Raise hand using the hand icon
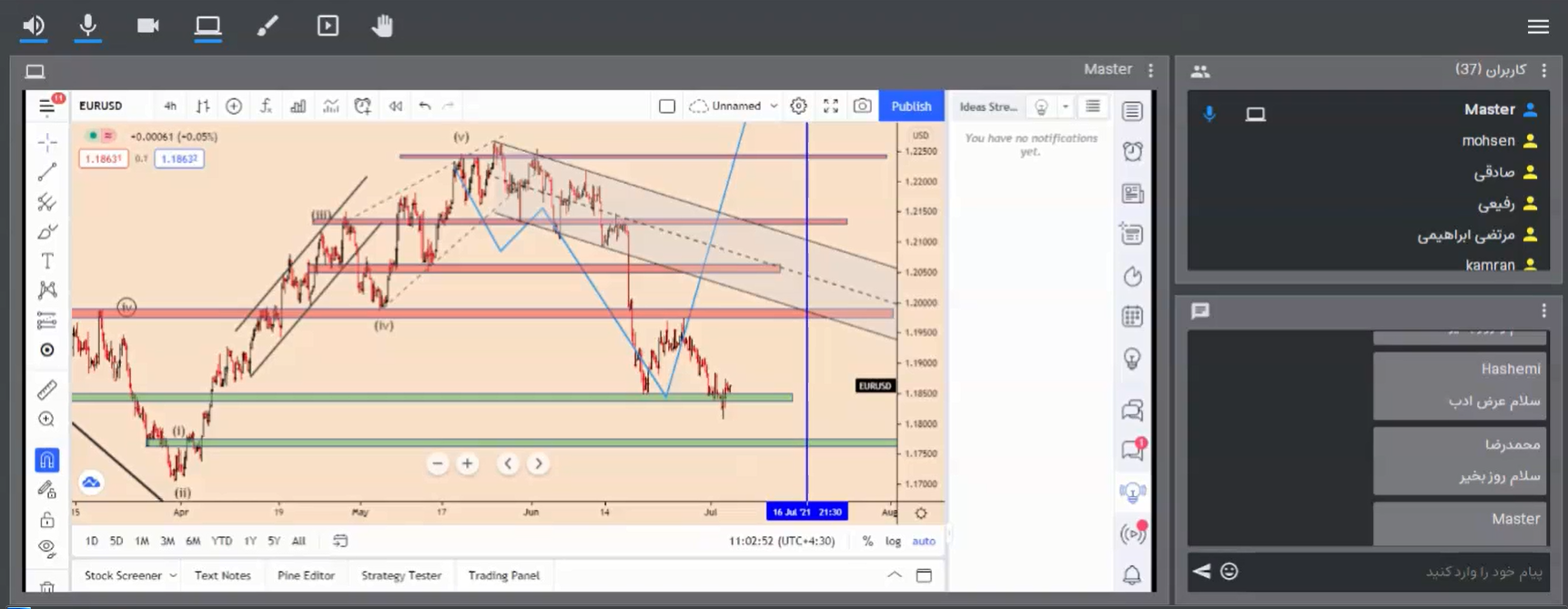 pos(382,25)
